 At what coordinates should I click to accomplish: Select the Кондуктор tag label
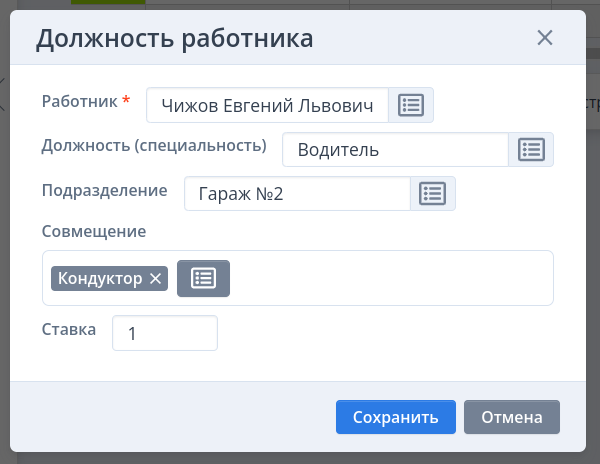pos(100,279)
